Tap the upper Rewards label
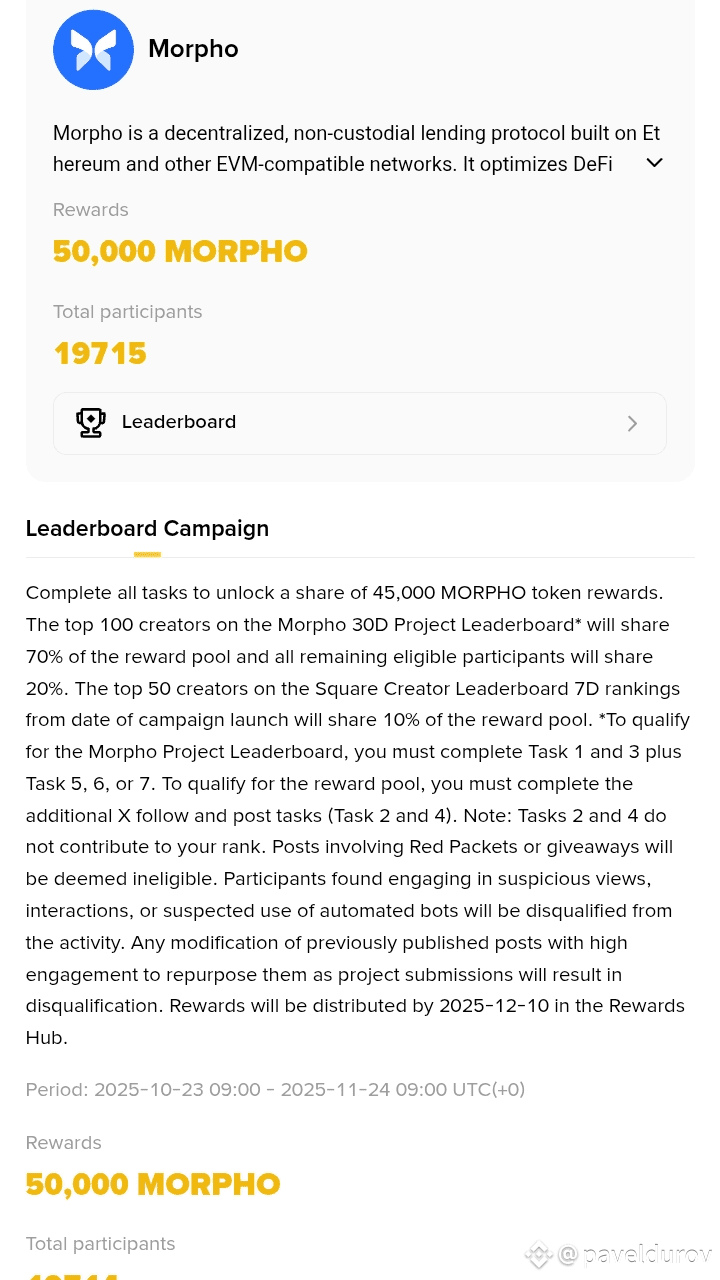The image size is (720, 1280). coord(91,210)
